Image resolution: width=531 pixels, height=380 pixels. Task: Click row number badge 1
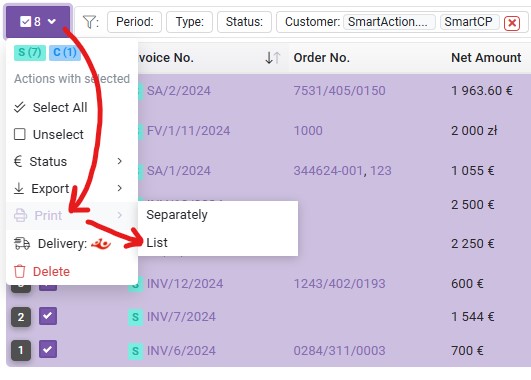coord(21,350)
